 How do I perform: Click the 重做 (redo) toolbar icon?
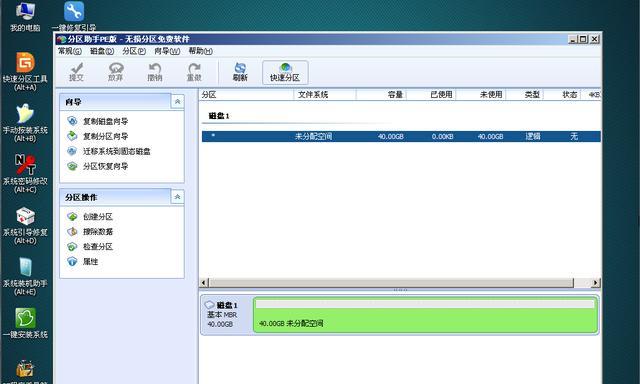[194, 72]
